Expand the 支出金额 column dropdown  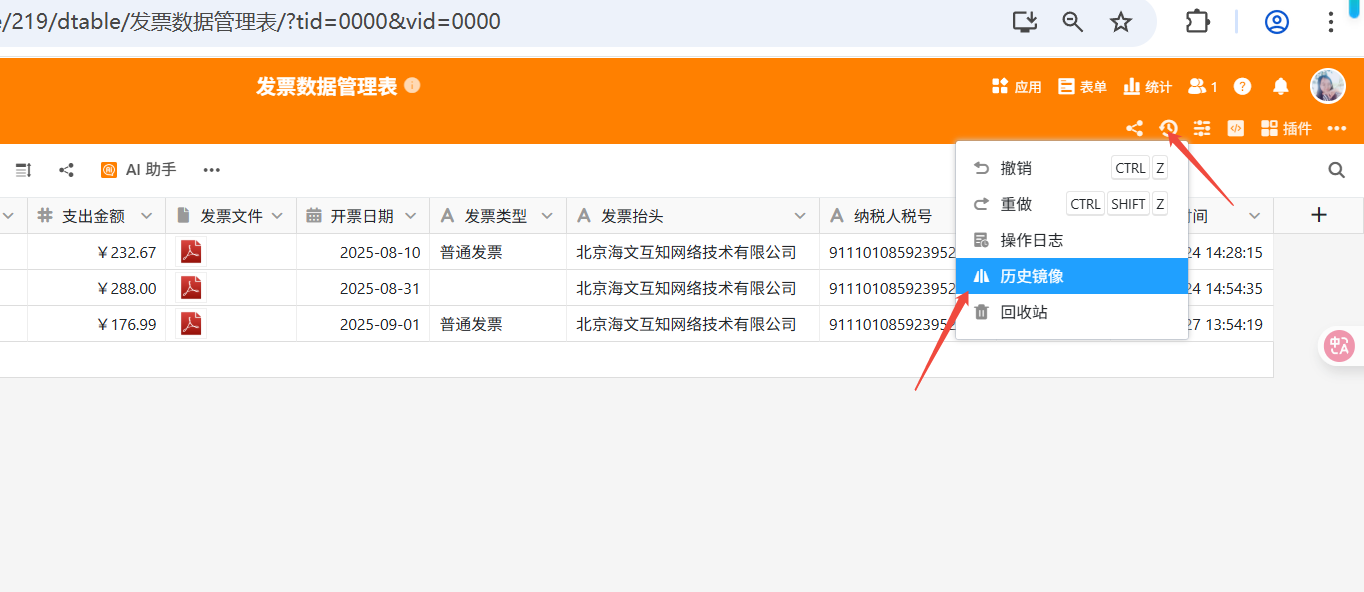coord(147,216)
